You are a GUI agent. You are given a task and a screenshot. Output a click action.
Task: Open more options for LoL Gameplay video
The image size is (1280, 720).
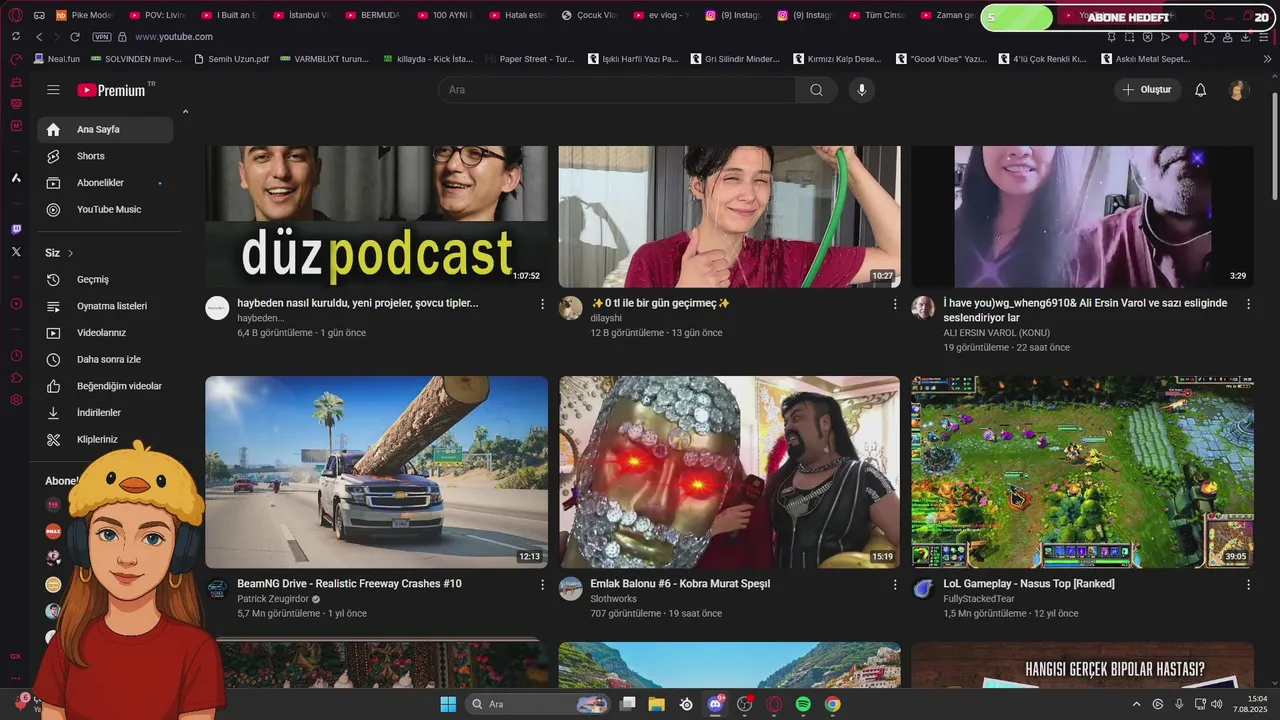pos(1248,584)
